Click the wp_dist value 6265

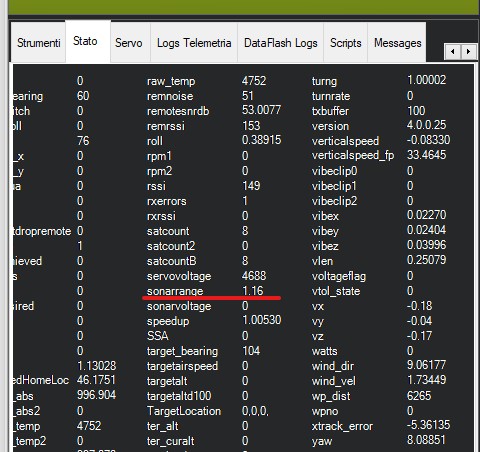point(419,396)
